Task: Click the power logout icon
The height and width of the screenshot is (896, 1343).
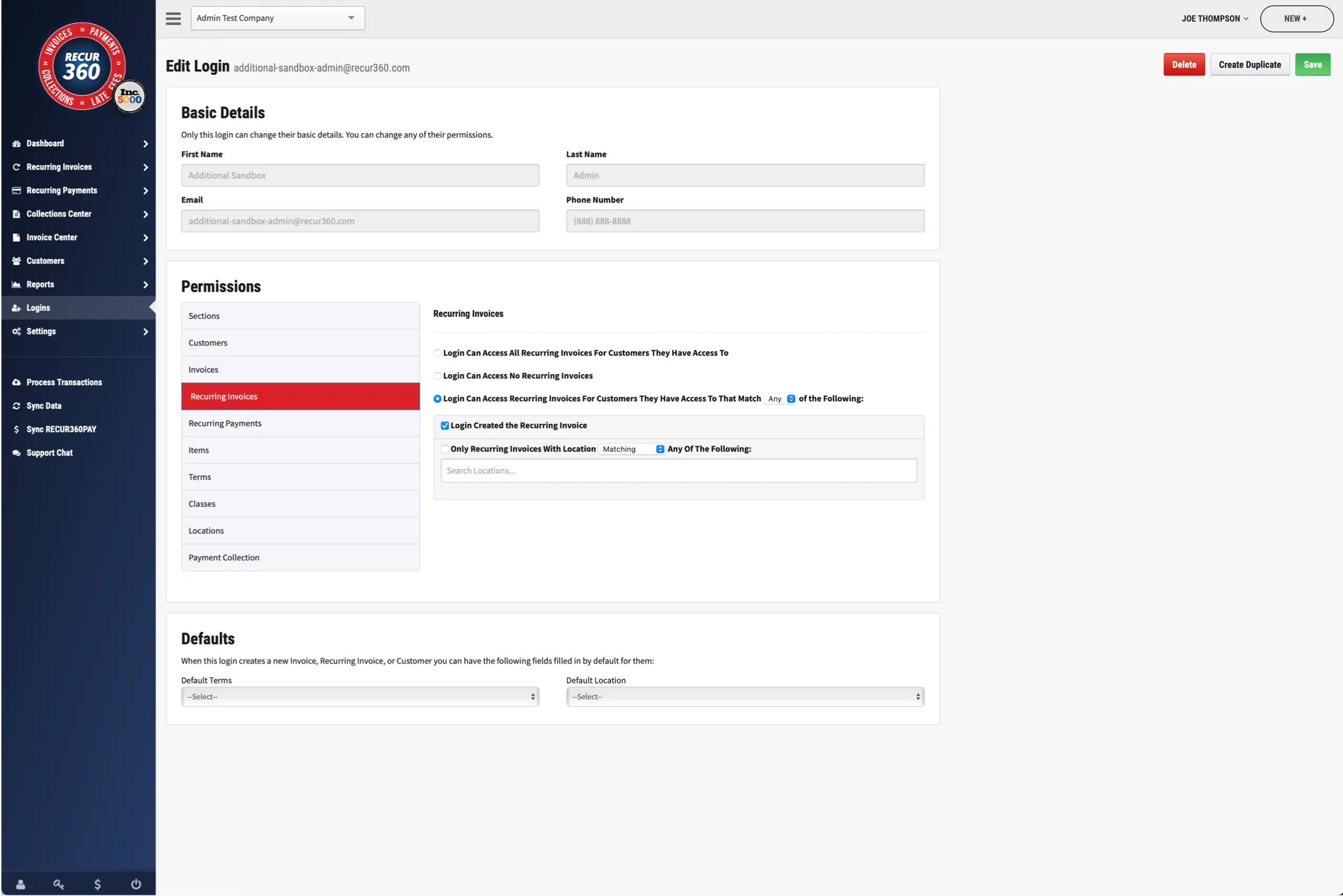Action: [x=136, y=884]
